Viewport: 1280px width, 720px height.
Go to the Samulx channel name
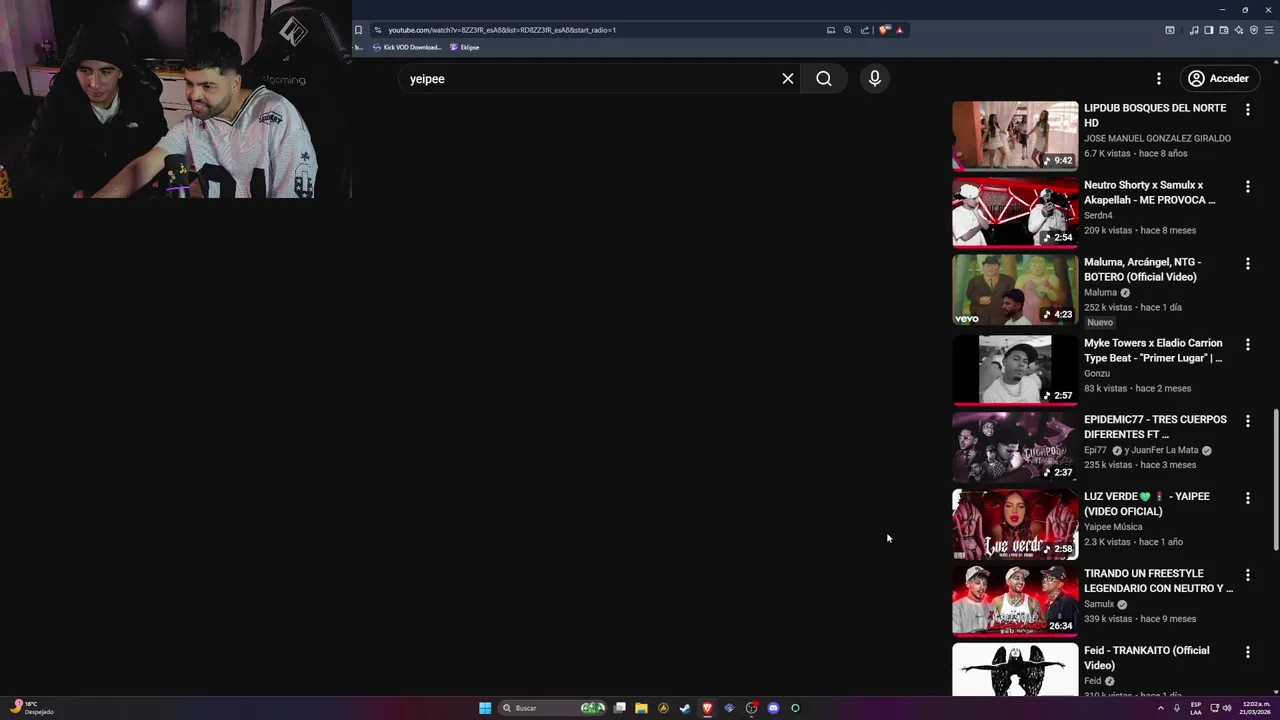point(1099,604)
